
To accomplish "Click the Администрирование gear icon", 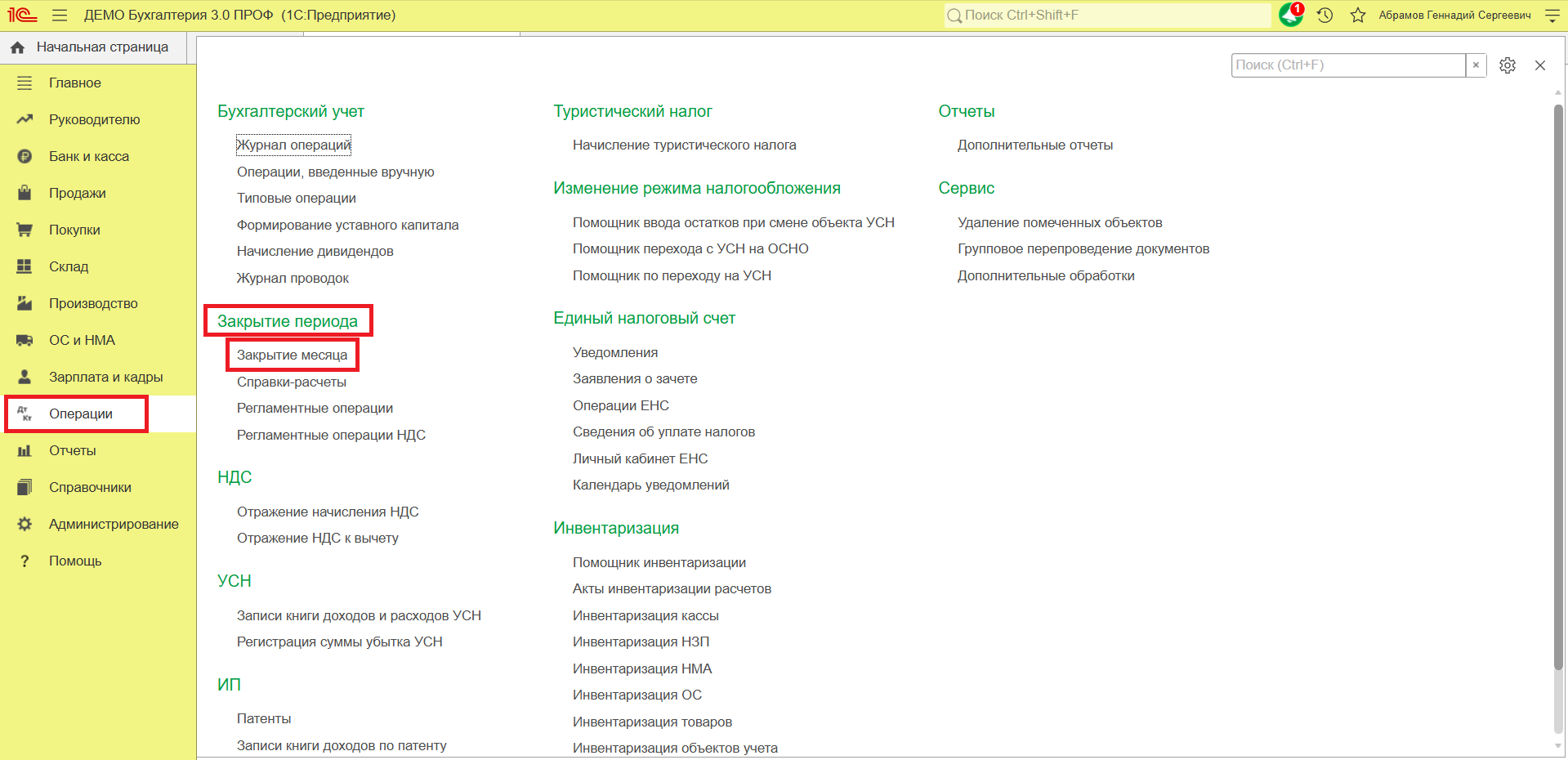I will (25, 524).
